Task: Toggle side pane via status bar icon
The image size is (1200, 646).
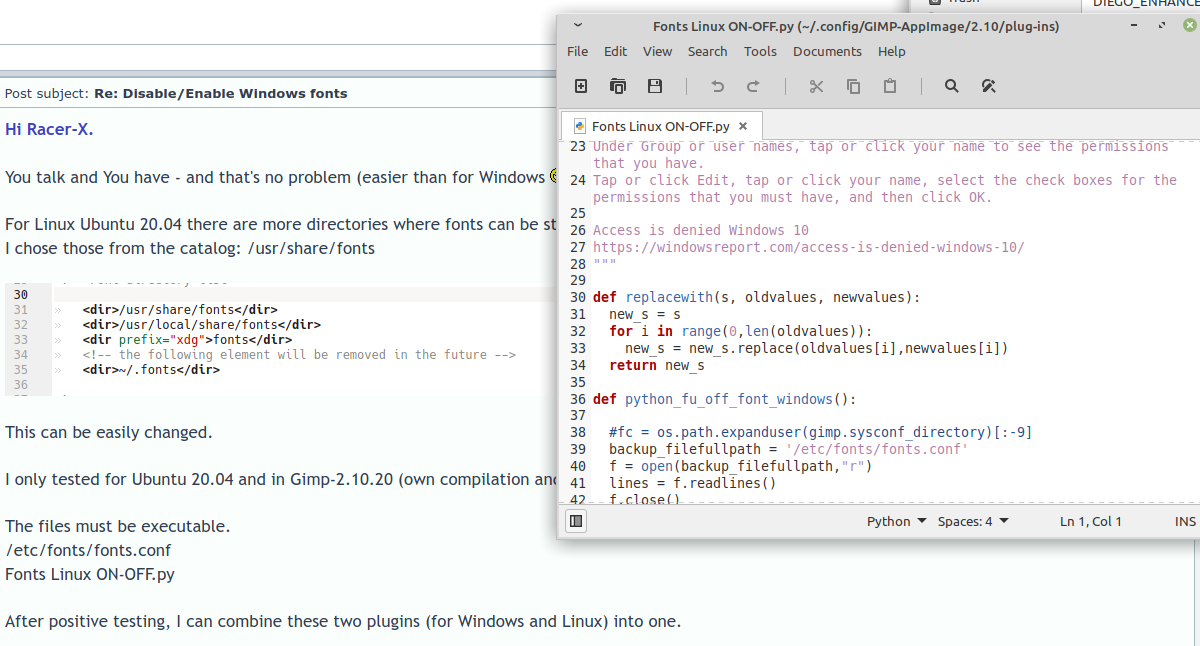Action: [576, 521]
